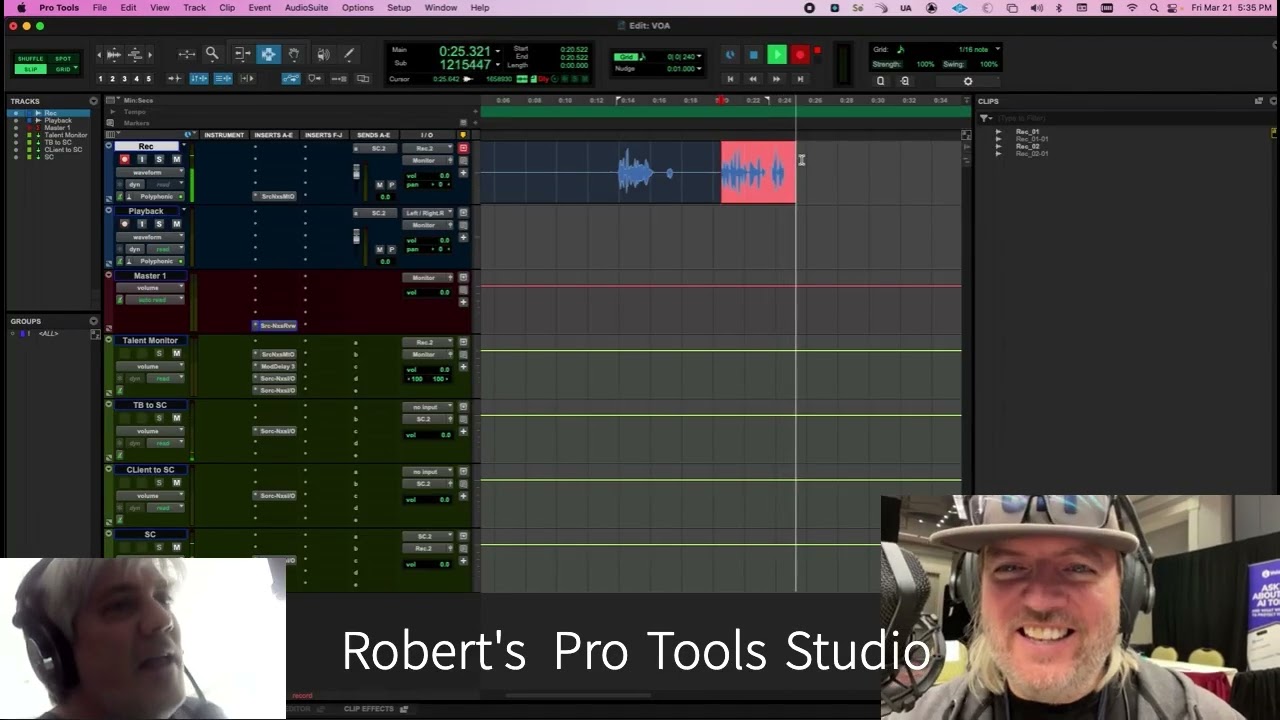The height and width of the screenshot is (720, 1280).
Task: Open quantize settings gear icon
Action: [x=967, y=81]
